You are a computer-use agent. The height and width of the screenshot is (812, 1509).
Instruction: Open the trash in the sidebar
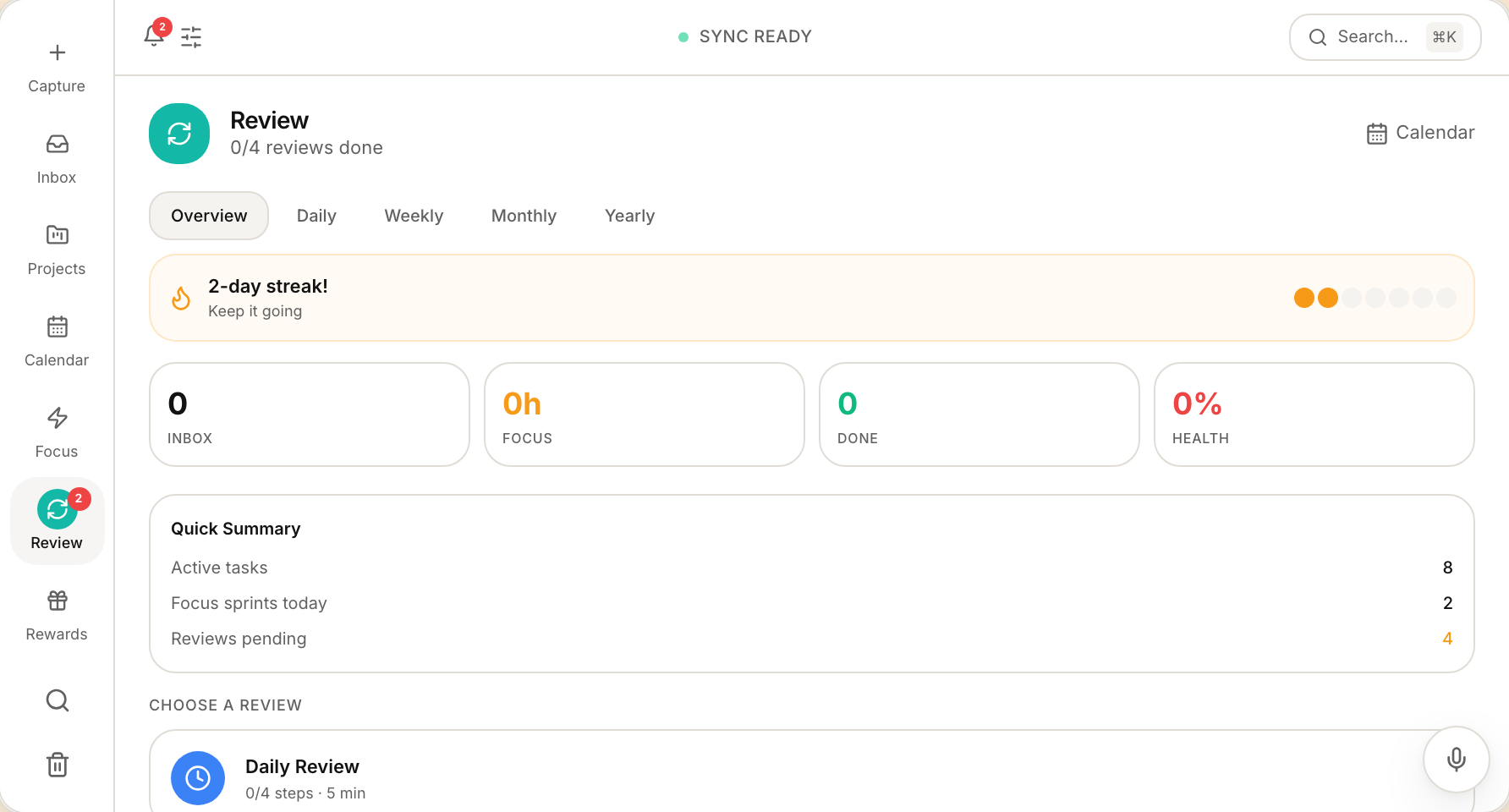point(57,764)
